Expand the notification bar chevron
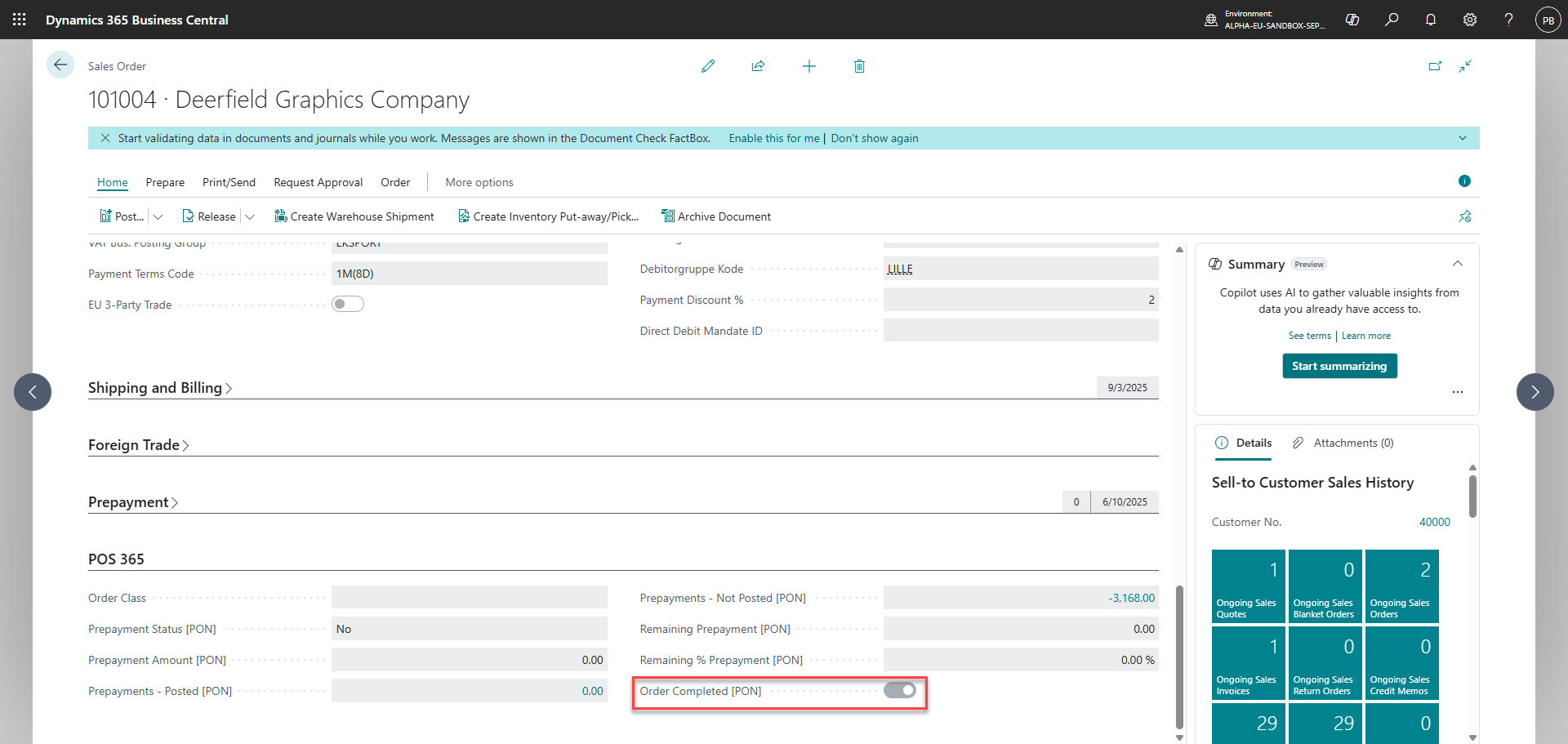 pos(1463,138)
